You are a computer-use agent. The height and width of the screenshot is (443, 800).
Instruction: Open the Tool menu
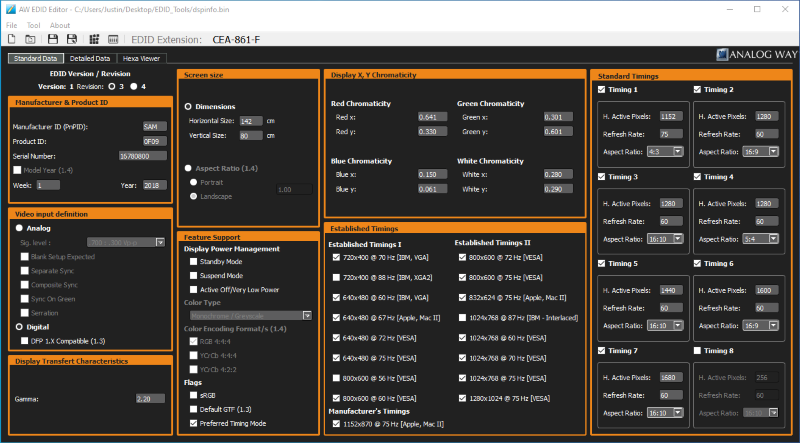pos(34,24)
